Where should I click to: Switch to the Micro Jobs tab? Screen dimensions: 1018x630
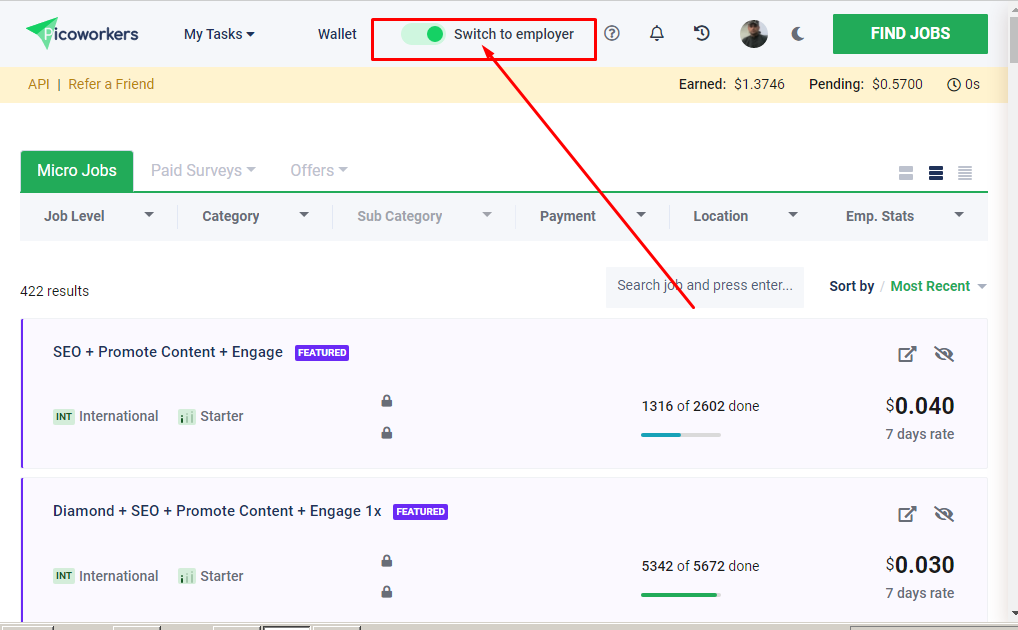(x=77, y=171)
